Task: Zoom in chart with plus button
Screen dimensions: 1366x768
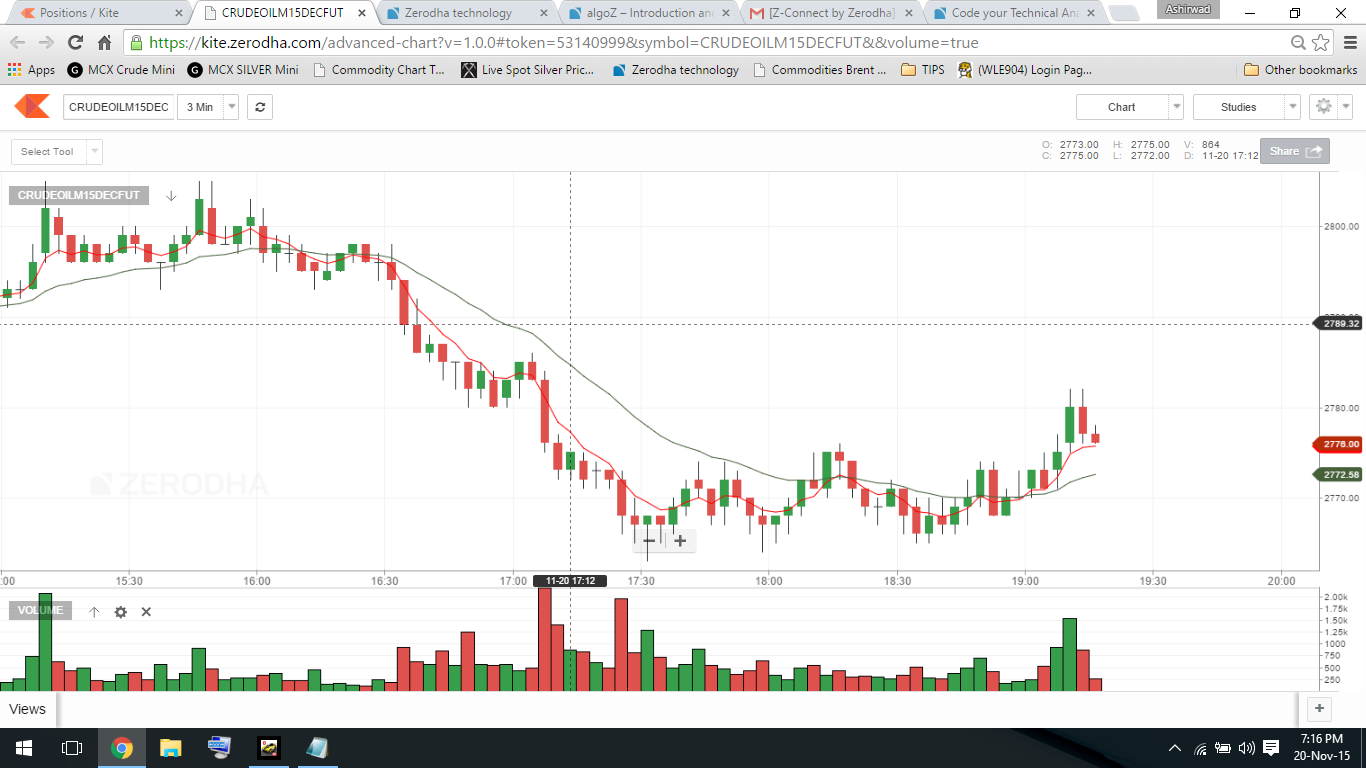Action: [x=680, y=541]
